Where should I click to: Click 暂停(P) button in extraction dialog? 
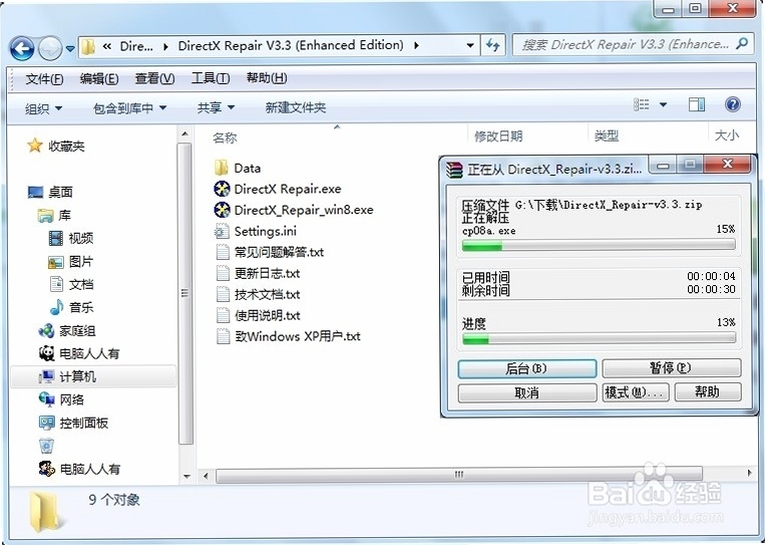671,368
